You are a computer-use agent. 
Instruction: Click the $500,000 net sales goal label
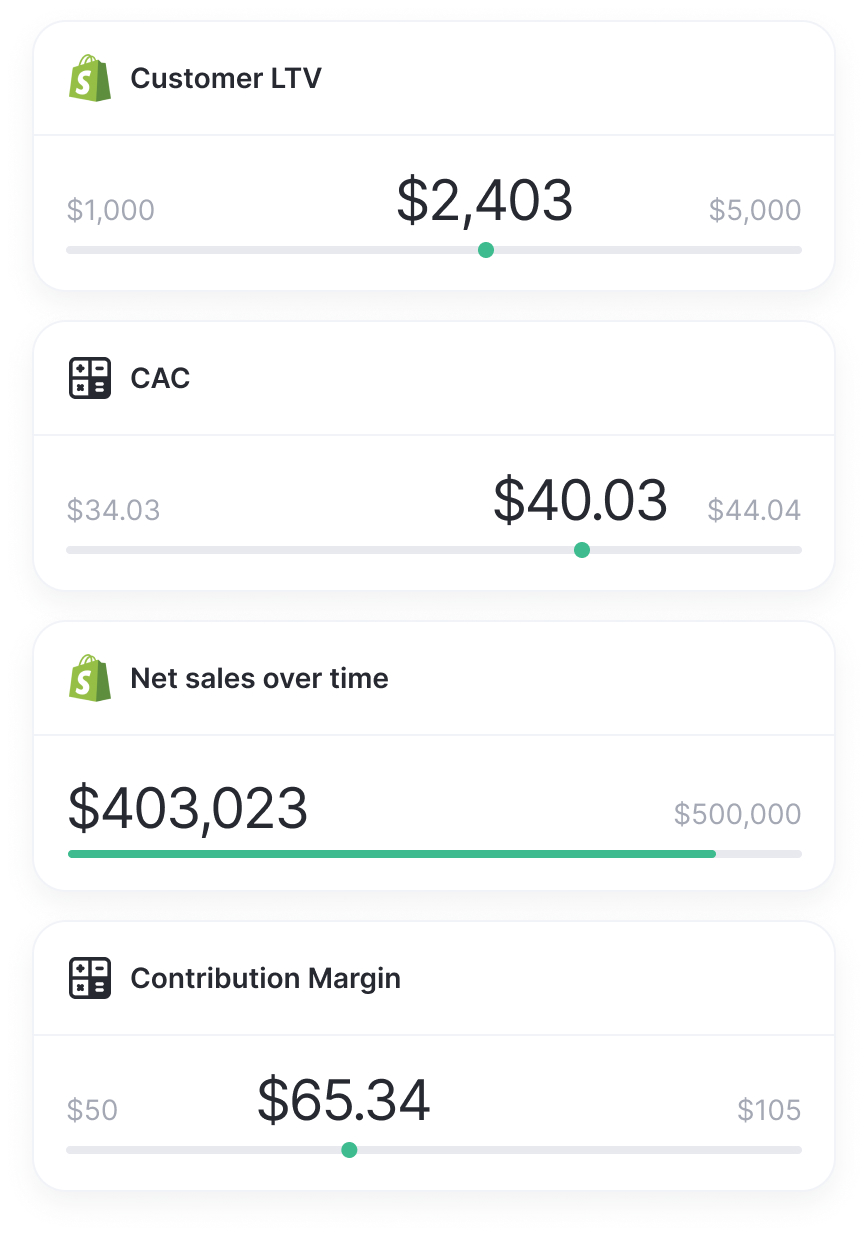coord(737,814)
